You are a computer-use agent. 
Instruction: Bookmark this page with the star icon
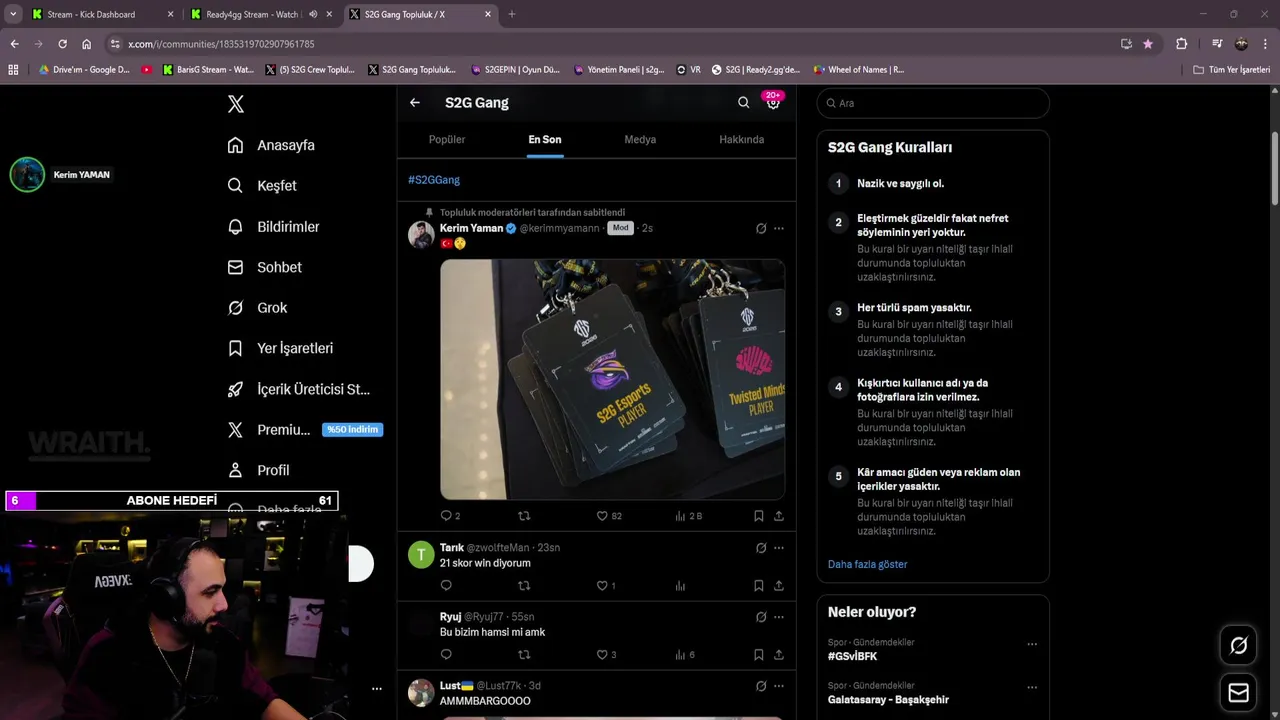tap(1147, 44)
